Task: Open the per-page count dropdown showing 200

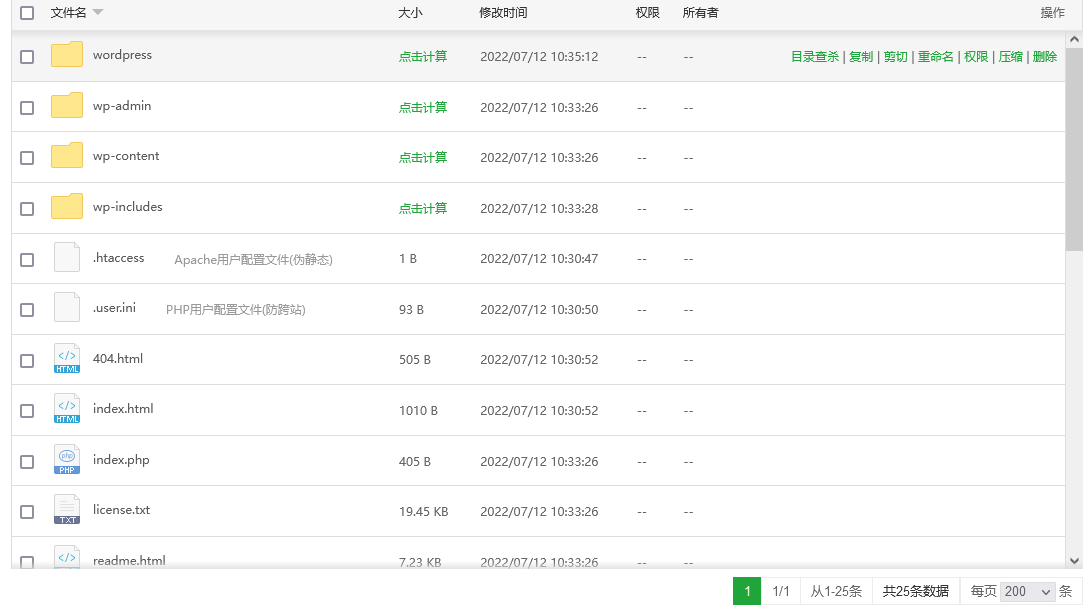Action: coord(1028,591)
